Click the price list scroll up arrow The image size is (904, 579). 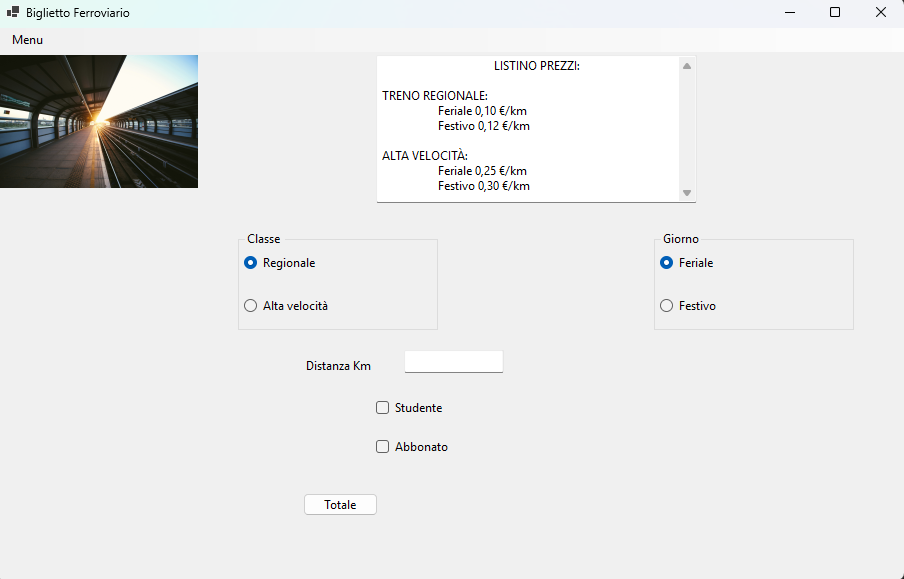687,66
